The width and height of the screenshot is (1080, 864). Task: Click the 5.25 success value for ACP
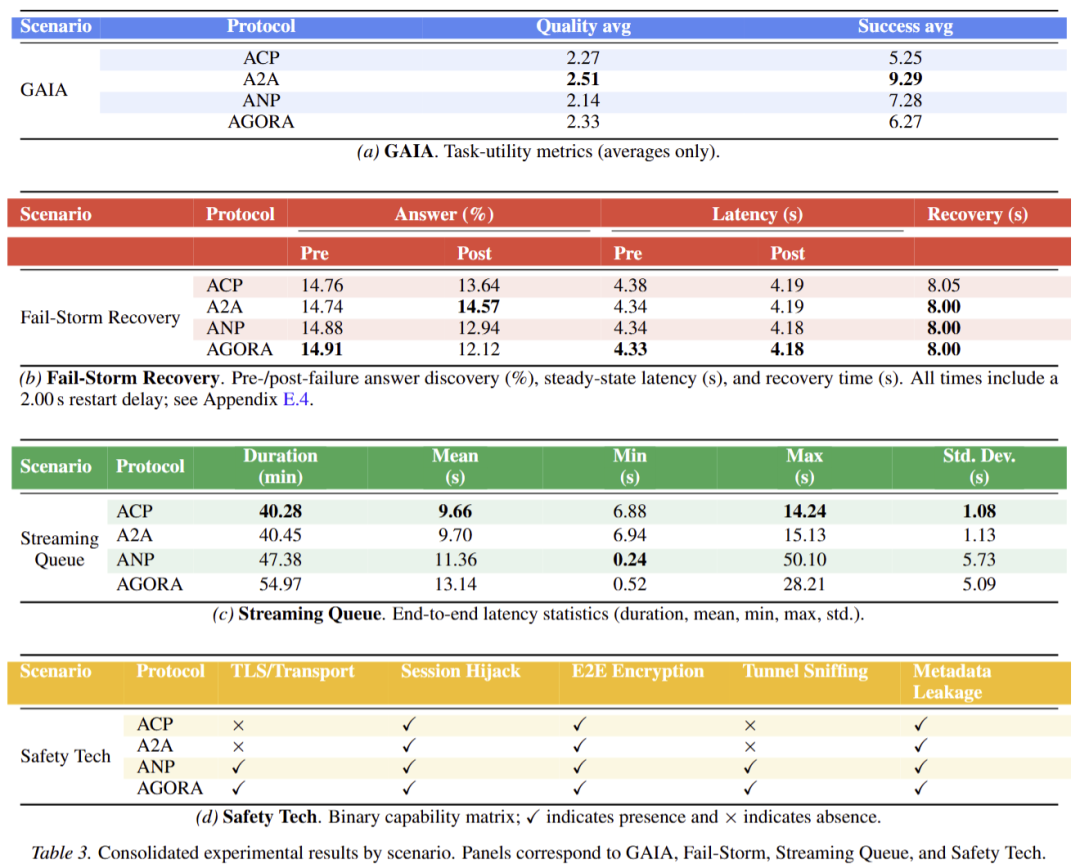[x=905, y=58]
